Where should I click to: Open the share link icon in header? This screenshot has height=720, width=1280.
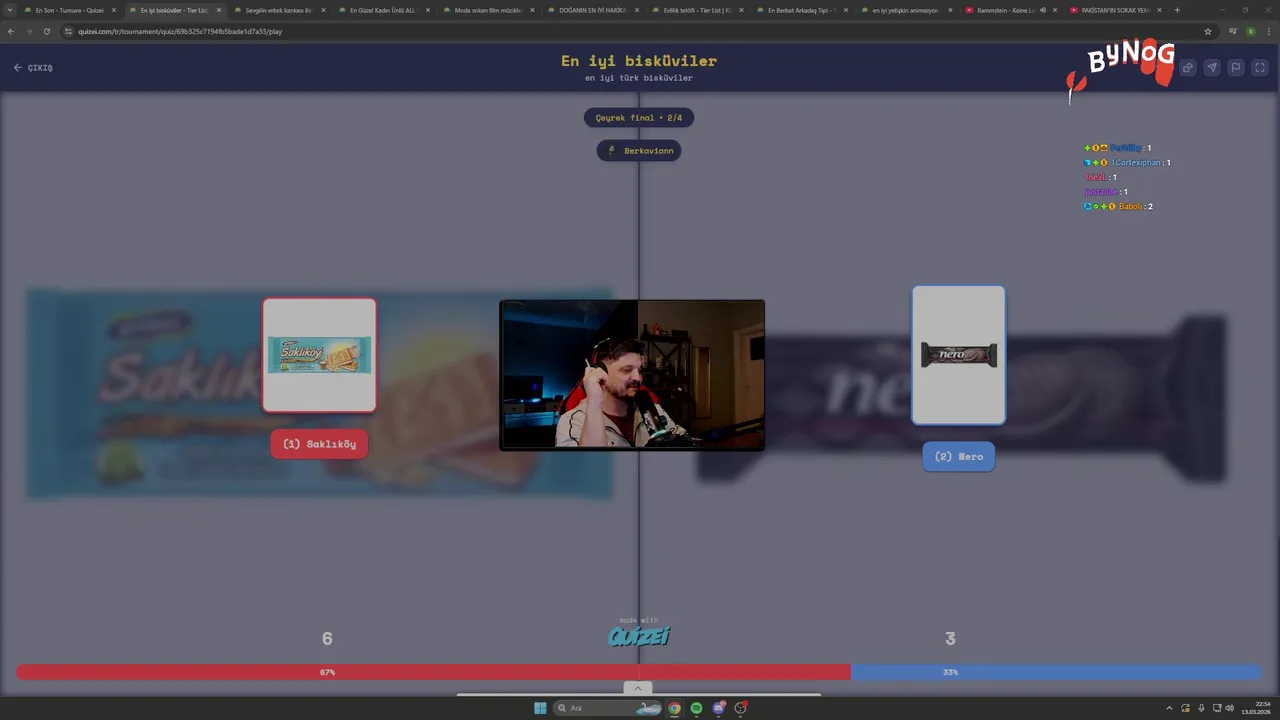[1187, 68]
